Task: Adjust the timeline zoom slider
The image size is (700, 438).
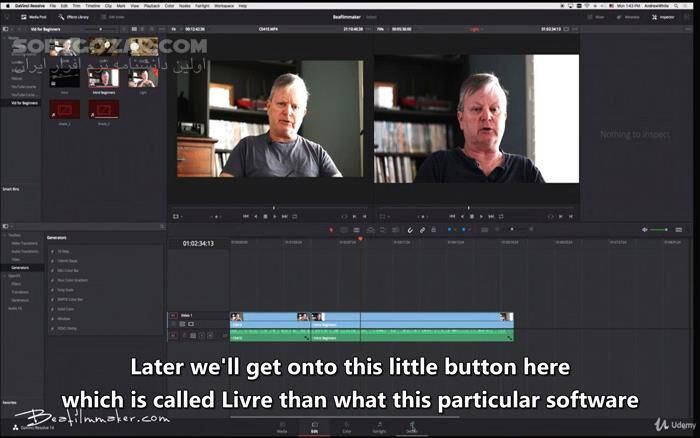Action: (x=513, y=230)
